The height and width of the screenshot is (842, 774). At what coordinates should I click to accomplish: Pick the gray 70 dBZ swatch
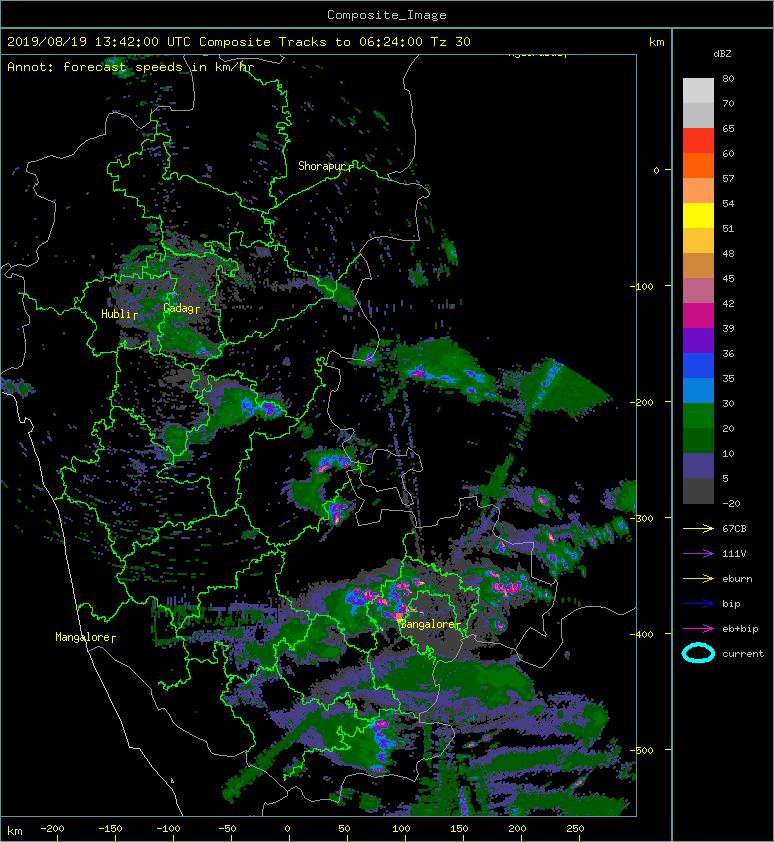point(698,115)
